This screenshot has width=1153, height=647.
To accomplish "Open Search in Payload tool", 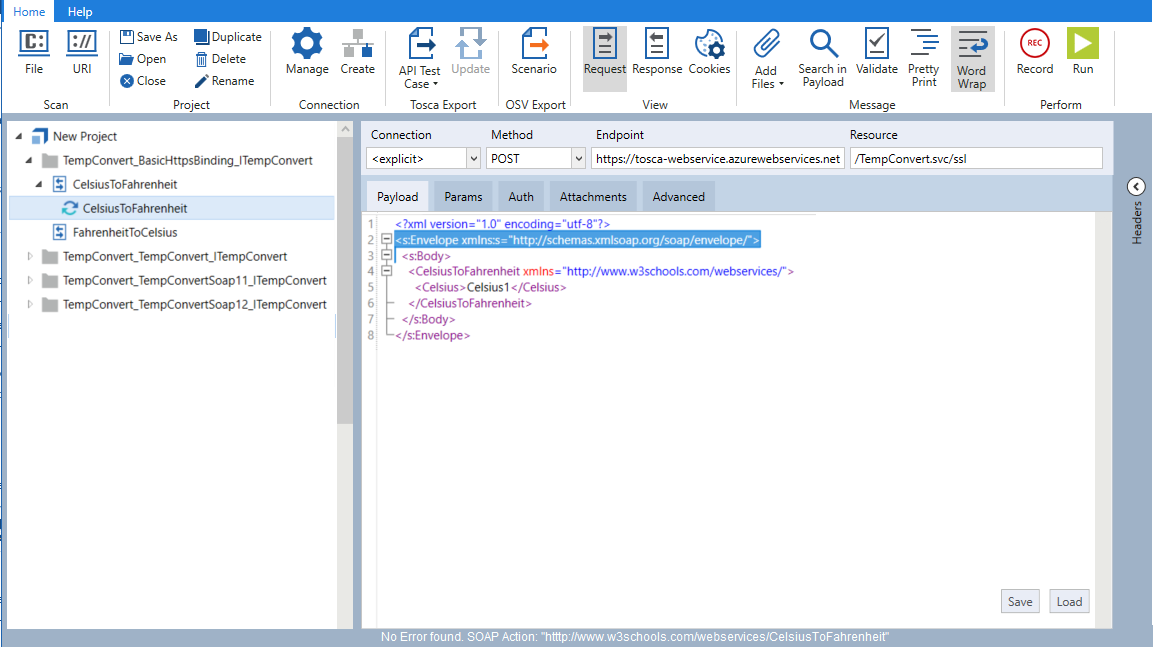I will pos(822,45).
